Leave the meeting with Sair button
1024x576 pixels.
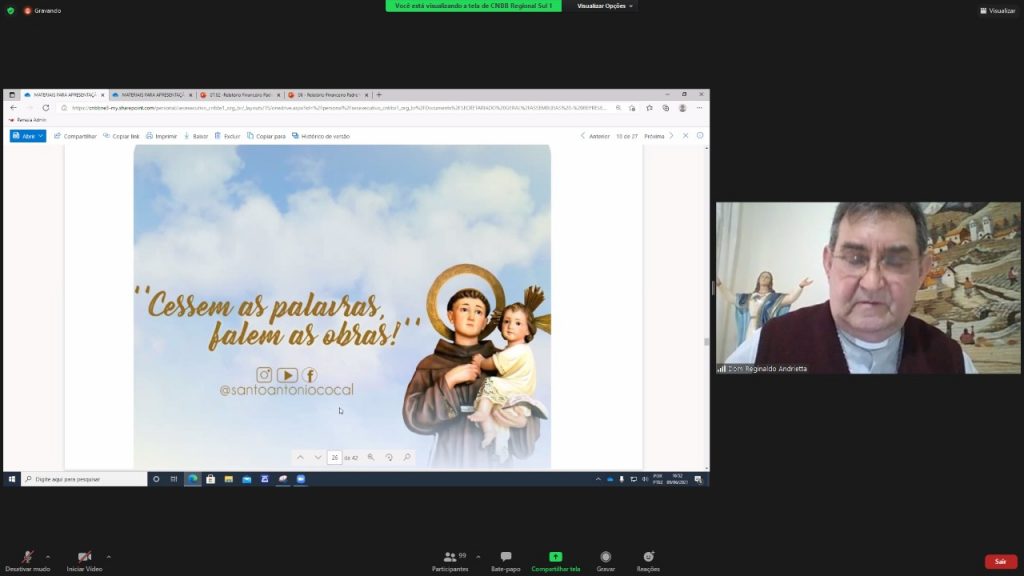click(x=1000, y=562)
